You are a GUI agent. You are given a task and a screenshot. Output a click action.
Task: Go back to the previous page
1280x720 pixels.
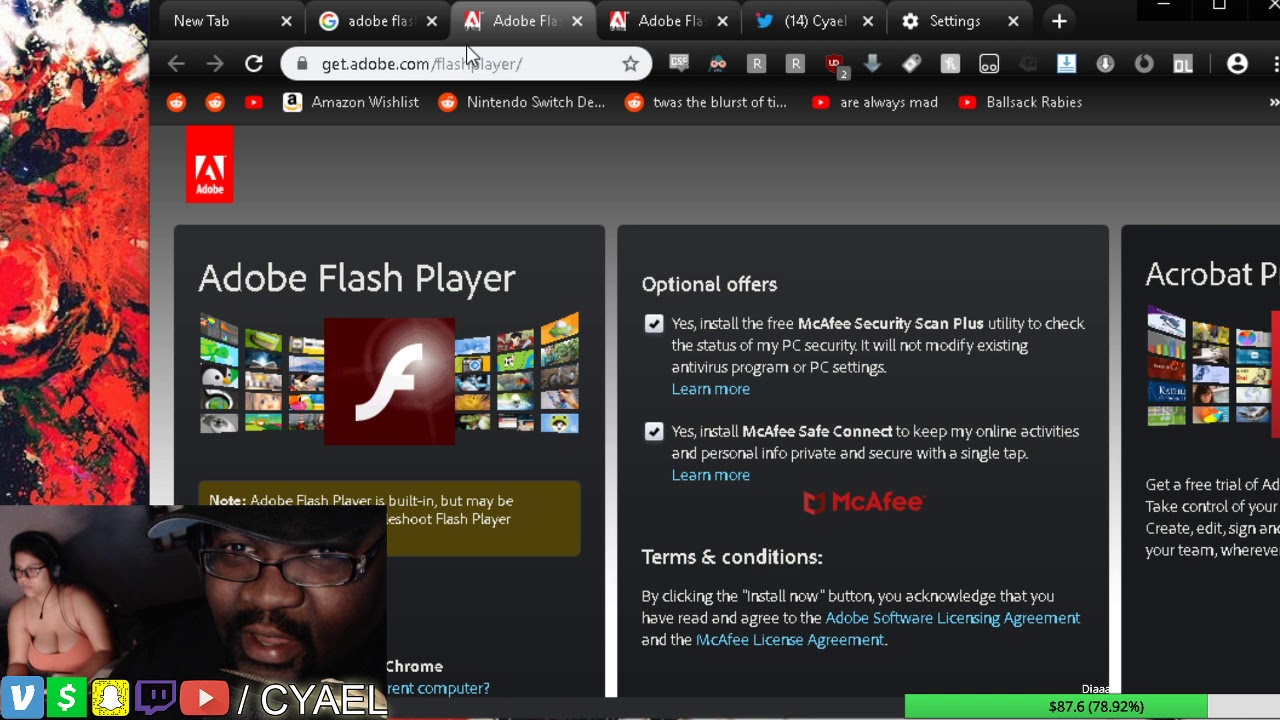[176, 64]
